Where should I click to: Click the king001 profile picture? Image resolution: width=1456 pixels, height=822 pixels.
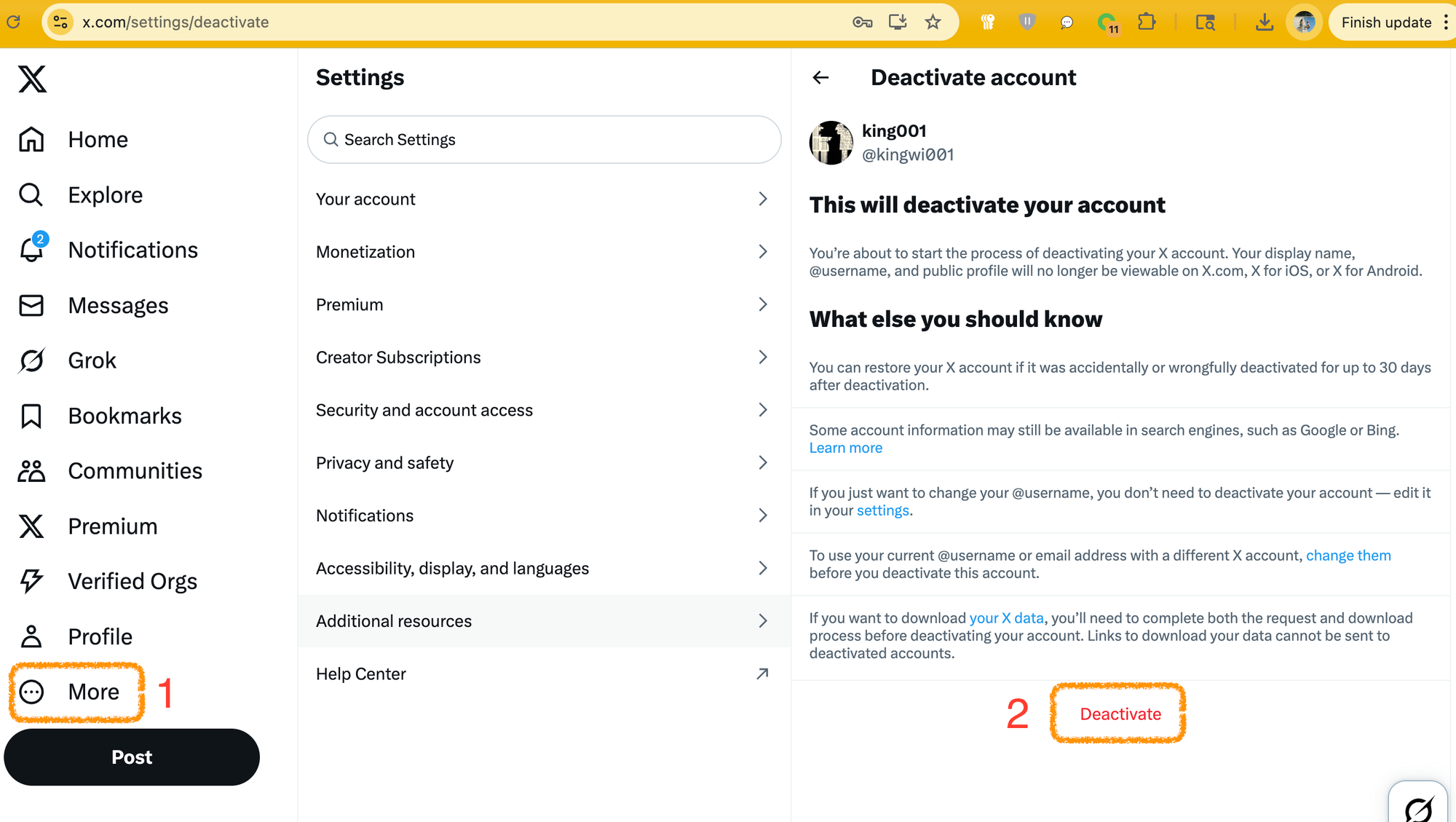[x=831, y=143]
